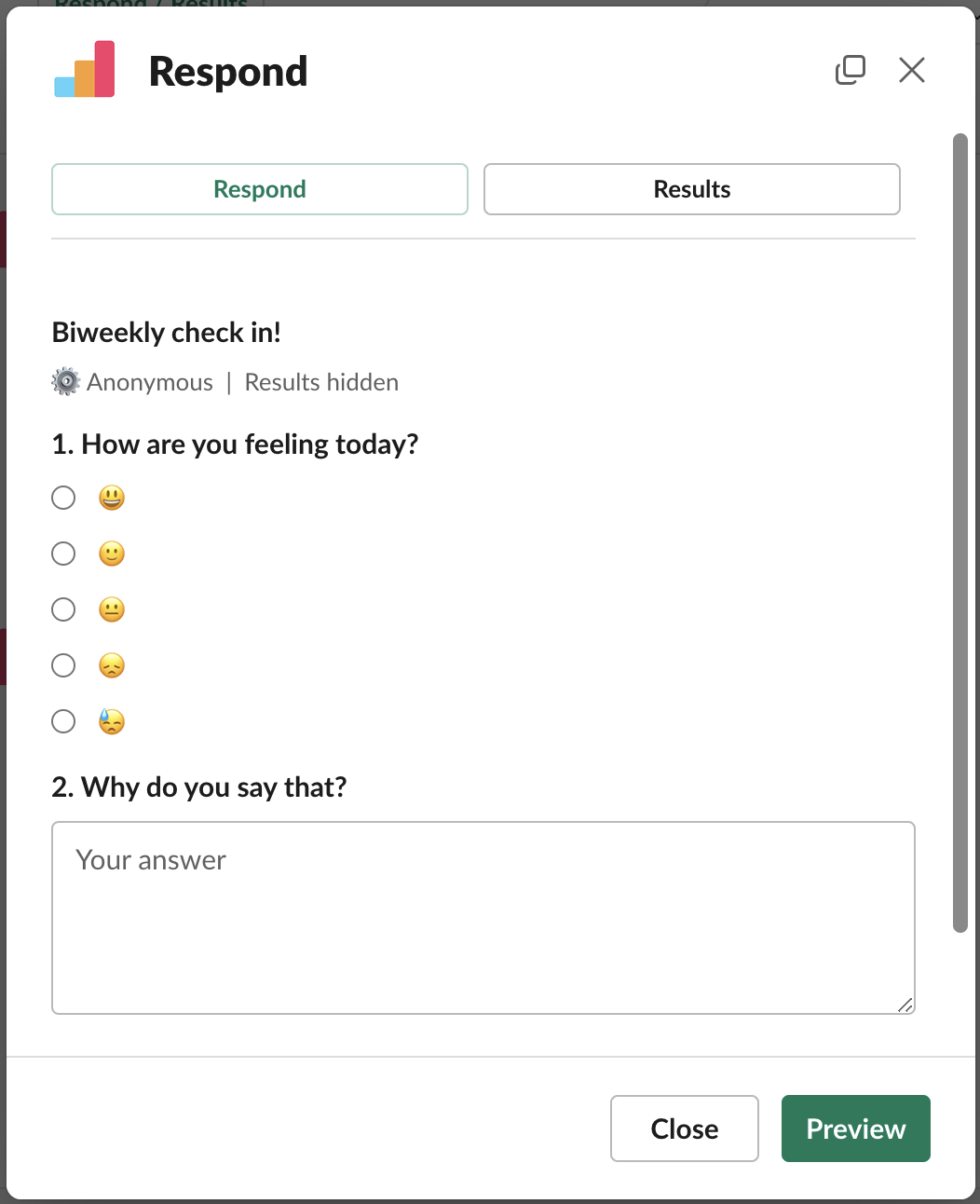Click the modal's vertical scrollbar

point(960,533)
